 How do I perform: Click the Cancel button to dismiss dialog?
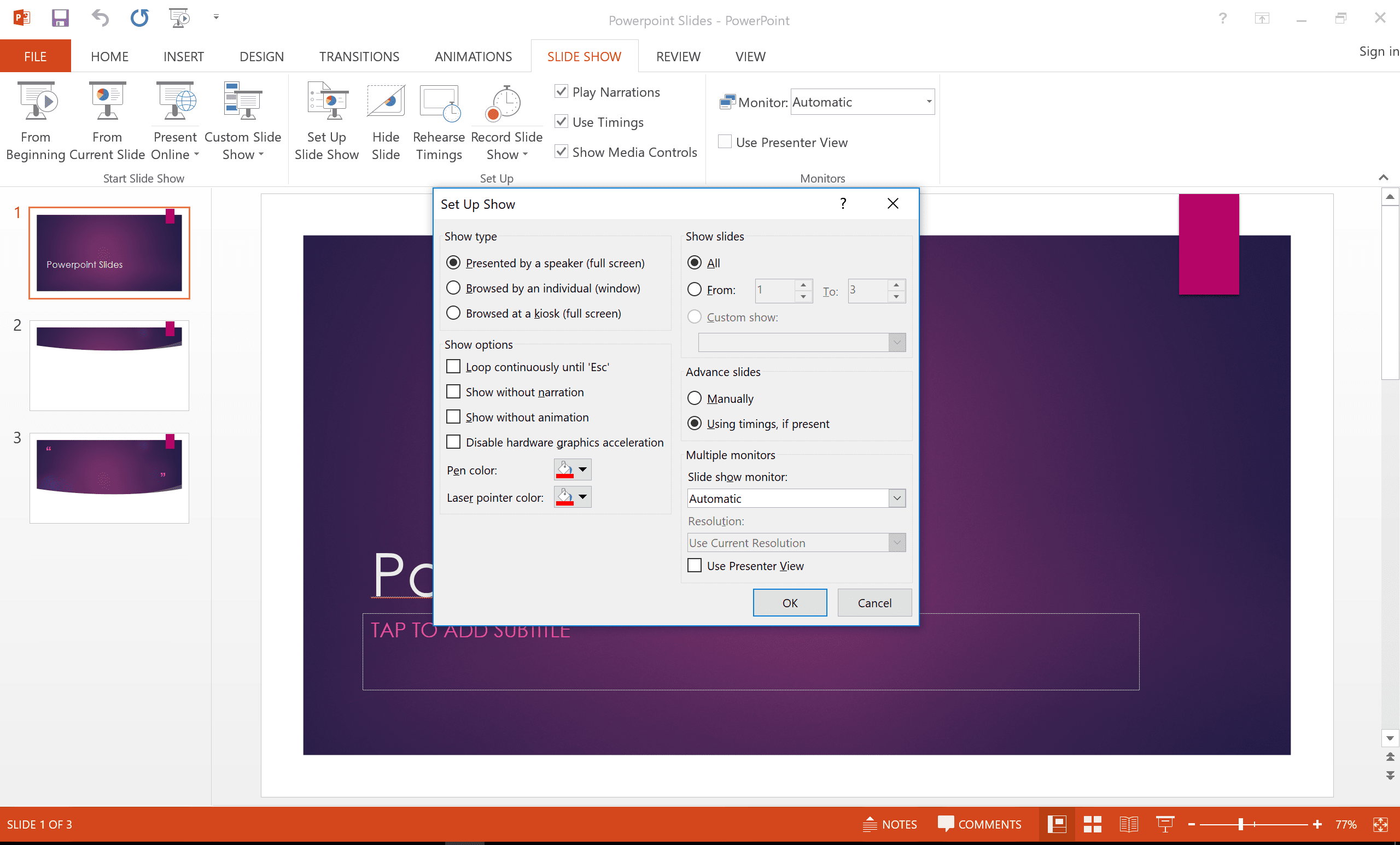point(873,602)
